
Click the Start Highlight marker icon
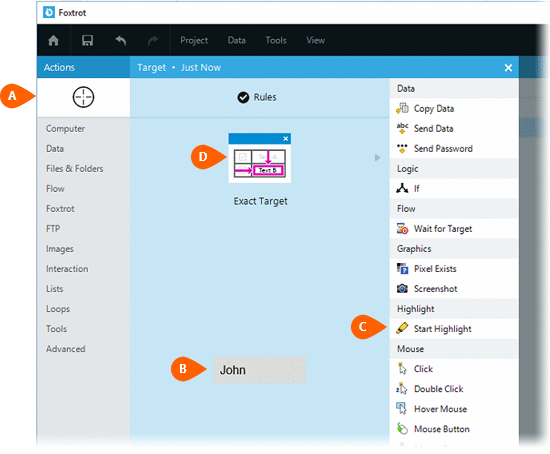pyautogui.click(x=402, y=328)
